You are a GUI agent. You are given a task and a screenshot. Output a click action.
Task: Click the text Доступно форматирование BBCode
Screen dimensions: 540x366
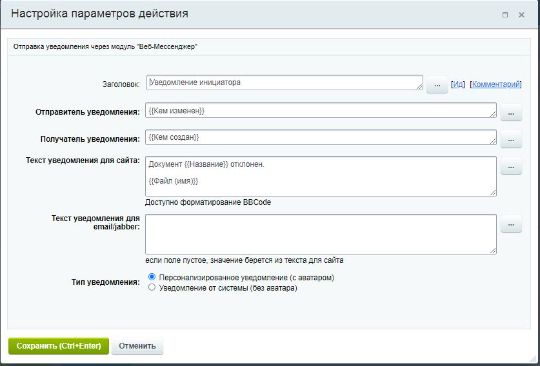208,202
